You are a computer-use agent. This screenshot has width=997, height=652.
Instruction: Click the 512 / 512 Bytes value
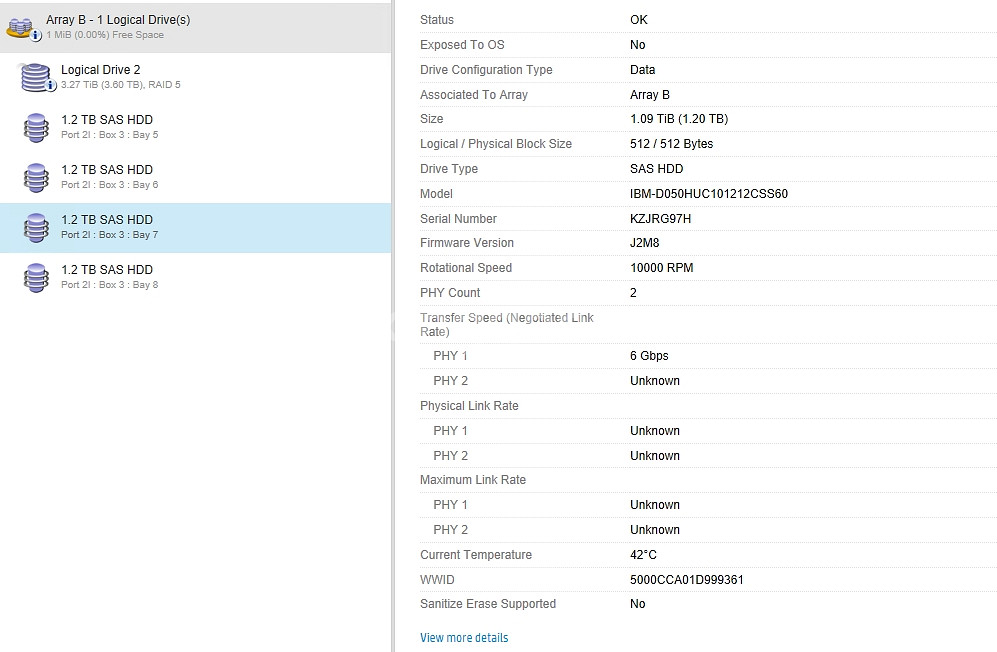pos(671,144)
